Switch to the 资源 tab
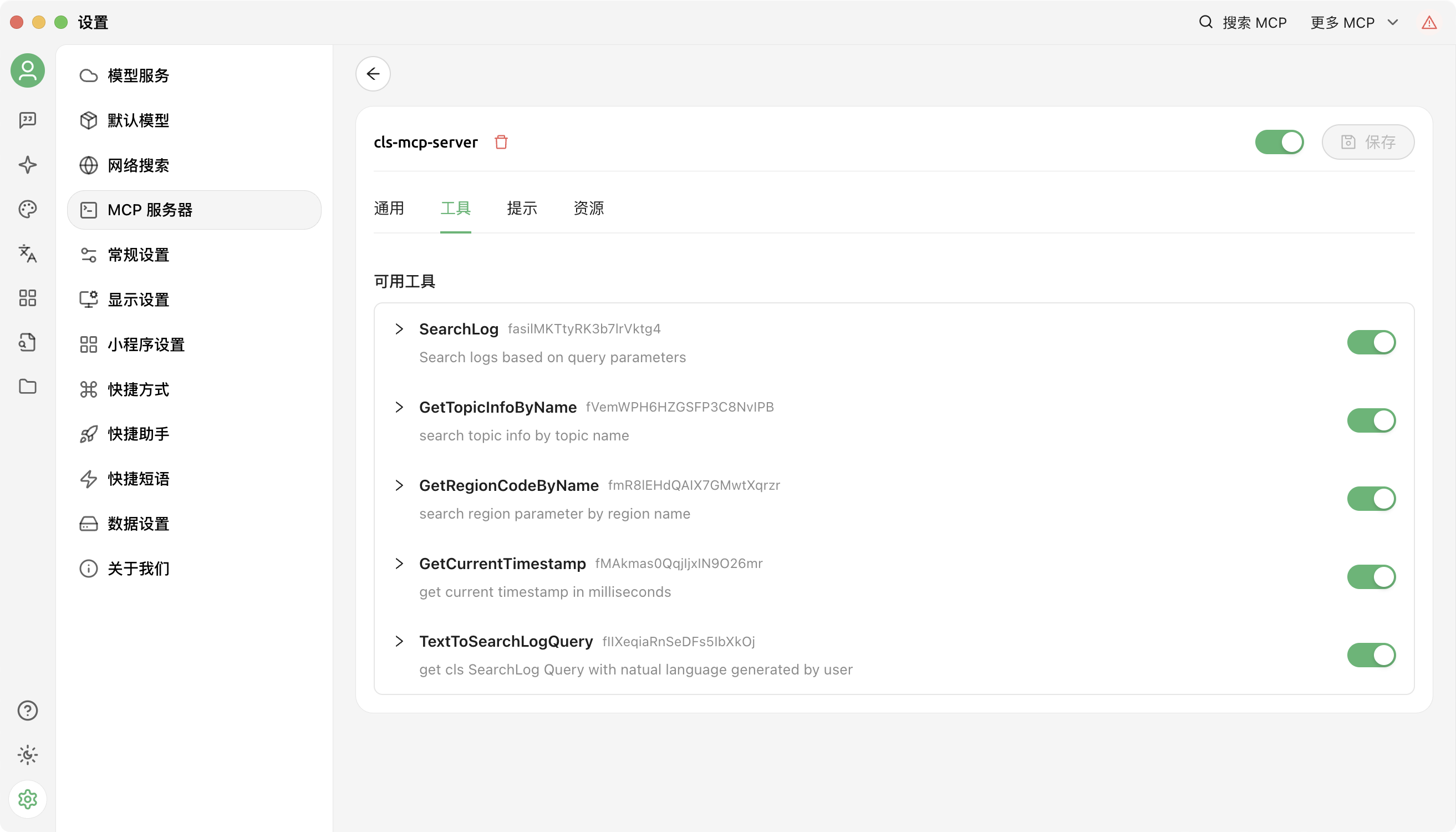Screen dimensions: 1456x832 pos(588,208)
